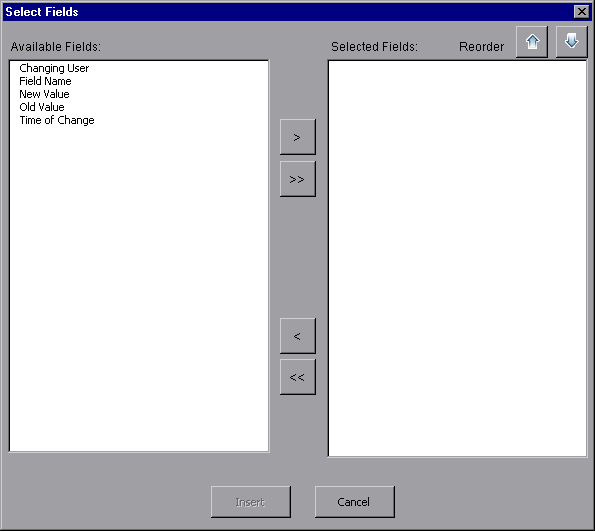Select the Field Name entry

coord(45,81)
